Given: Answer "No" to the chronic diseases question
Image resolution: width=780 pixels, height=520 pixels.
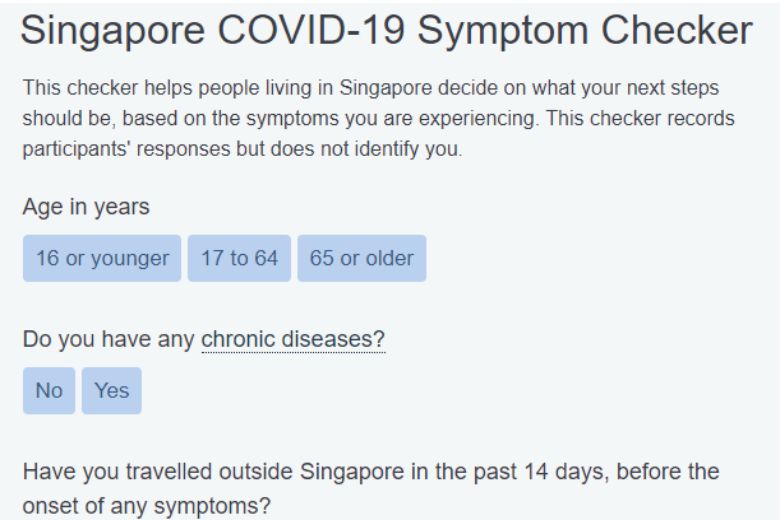Looking at the screenshot, I should (x=49, y=390).
